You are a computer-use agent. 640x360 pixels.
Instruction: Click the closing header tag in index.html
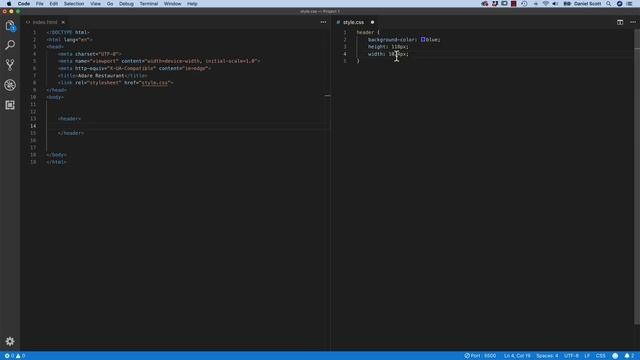tap(71, 133)
